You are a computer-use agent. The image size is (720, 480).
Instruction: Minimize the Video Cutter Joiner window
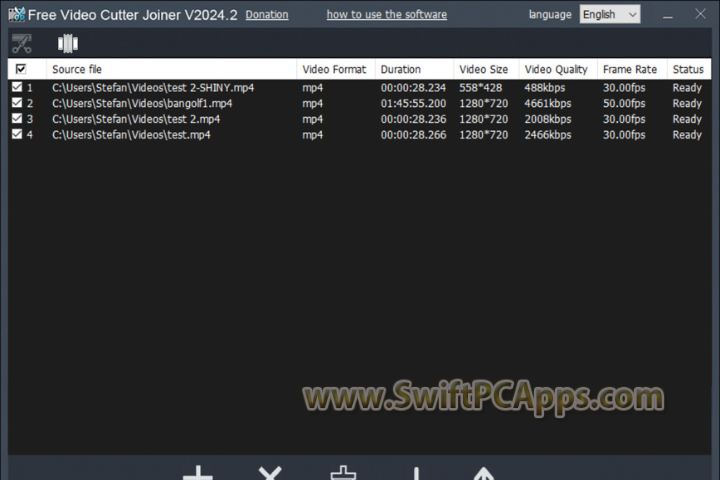[668, 15]
